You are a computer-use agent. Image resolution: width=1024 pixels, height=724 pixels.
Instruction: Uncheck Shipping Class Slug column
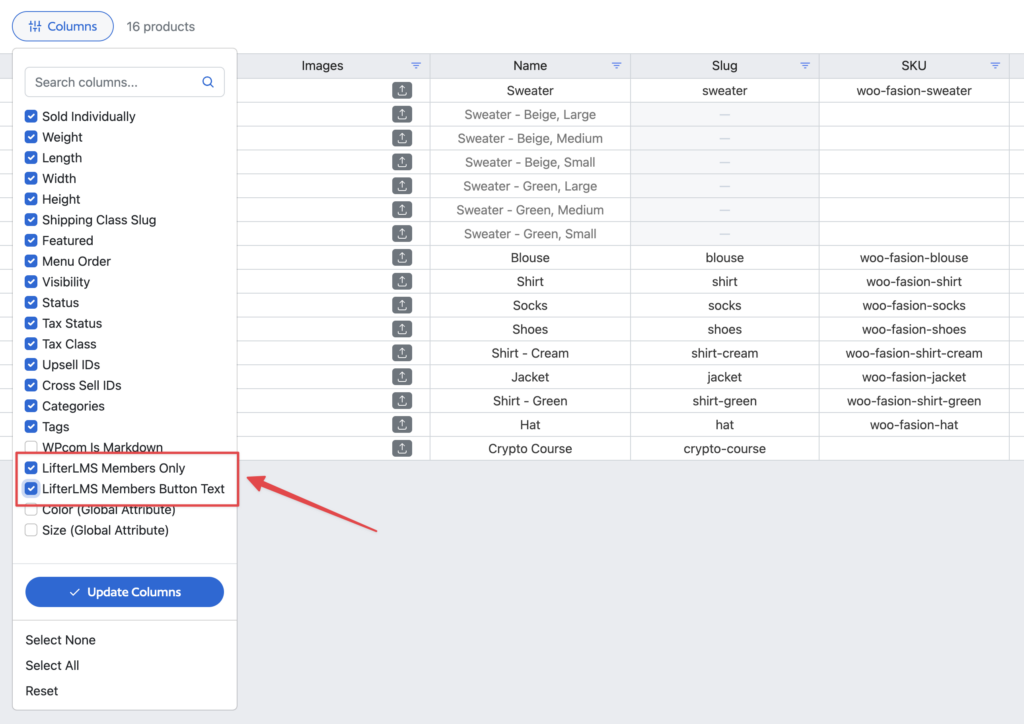[x=31, y=220]
